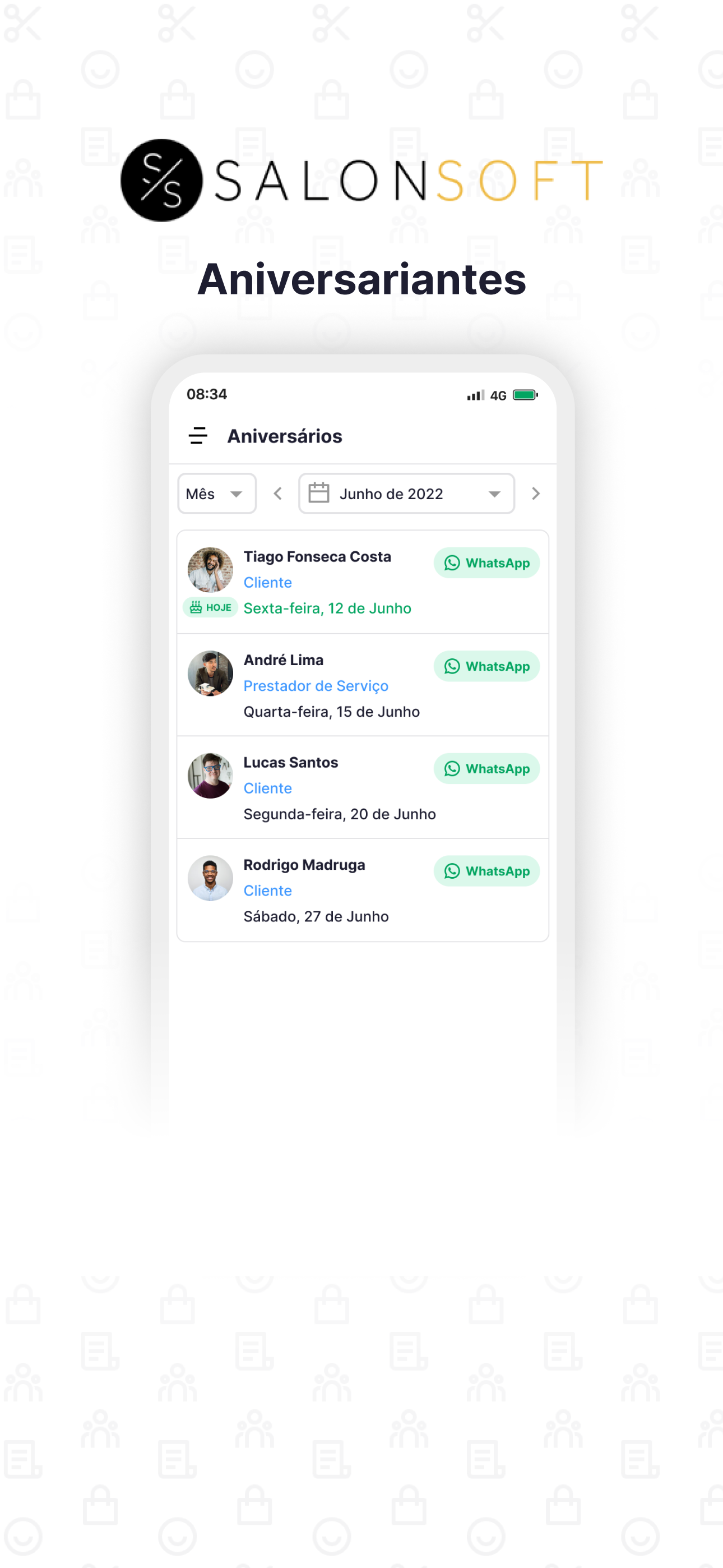723x1568 pixels.
Task: Tap the signal strength bars icon
Action: point(475,395)
